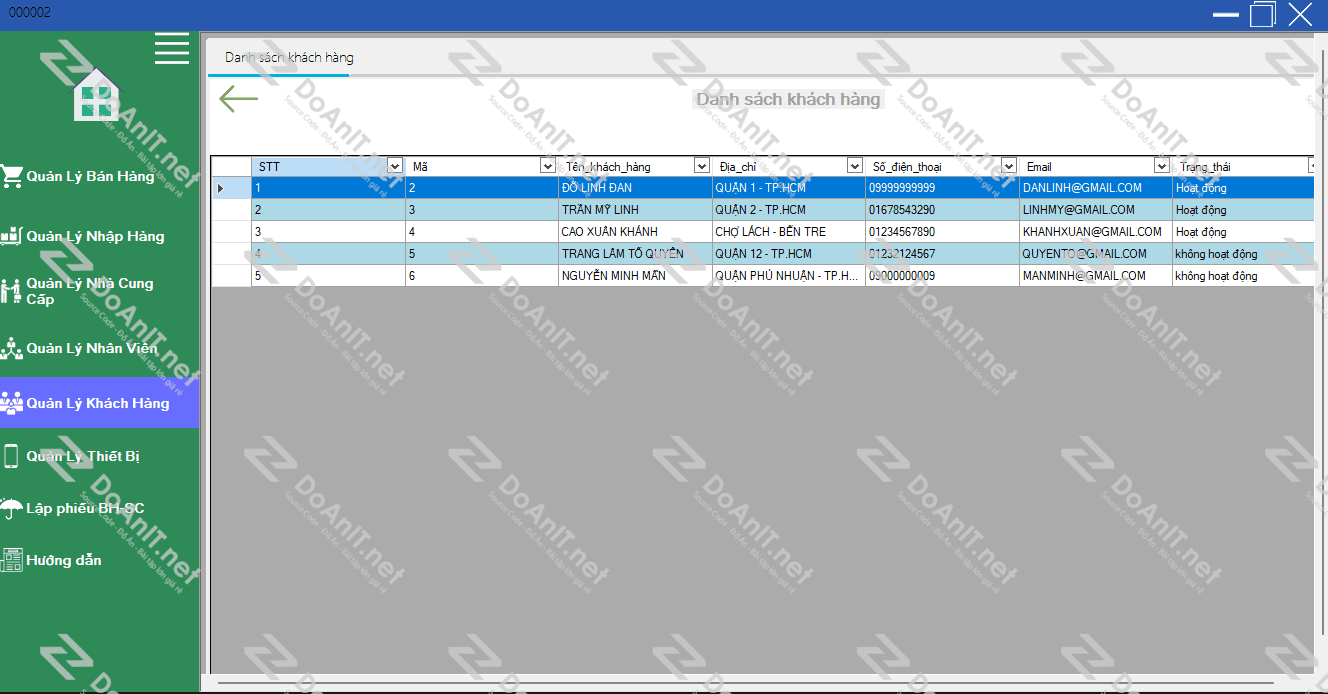Select customer NGUYỄN MINH MẪN cell
Screen dimensions: 1328x694
(635, 276)
